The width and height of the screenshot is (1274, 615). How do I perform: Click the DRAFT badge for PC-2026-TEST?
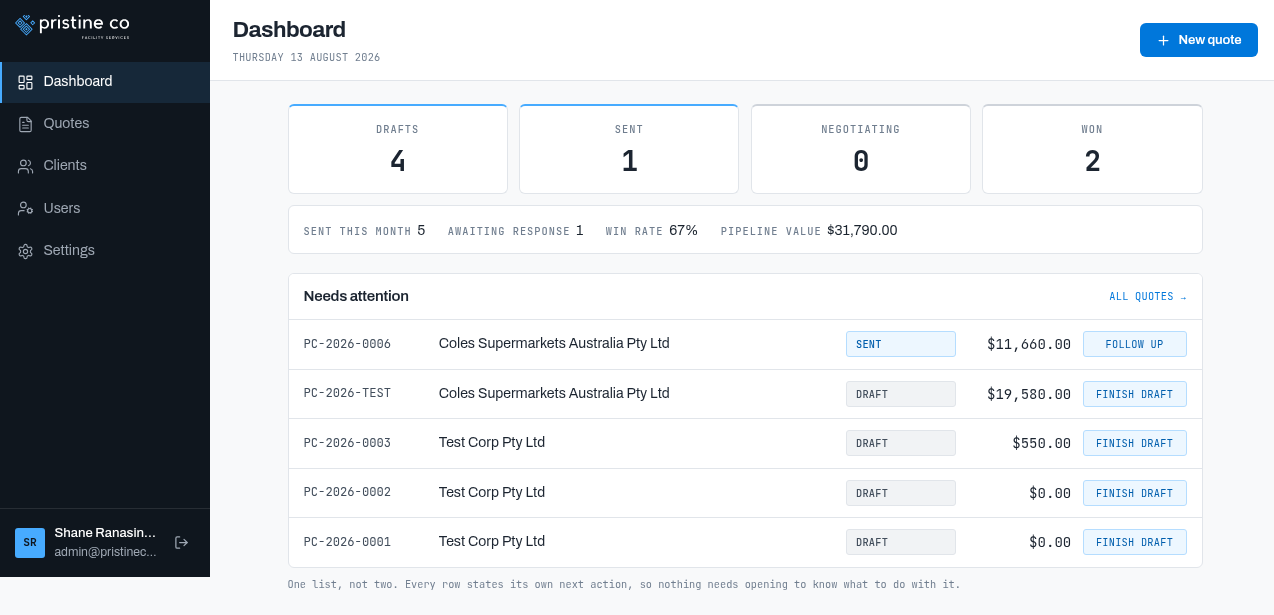coord(901,394)
